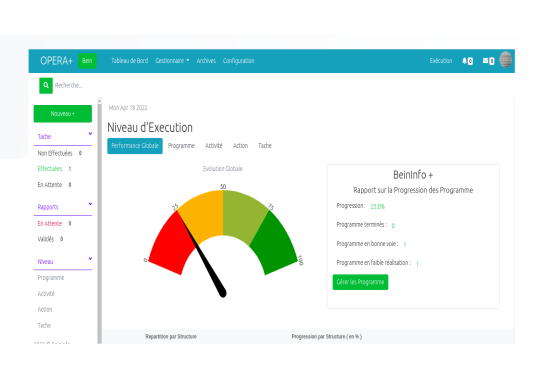Viewport: 540px width, 370px height.
Task: Click the Gérer les Programme button
Action: tap(360, 282)
